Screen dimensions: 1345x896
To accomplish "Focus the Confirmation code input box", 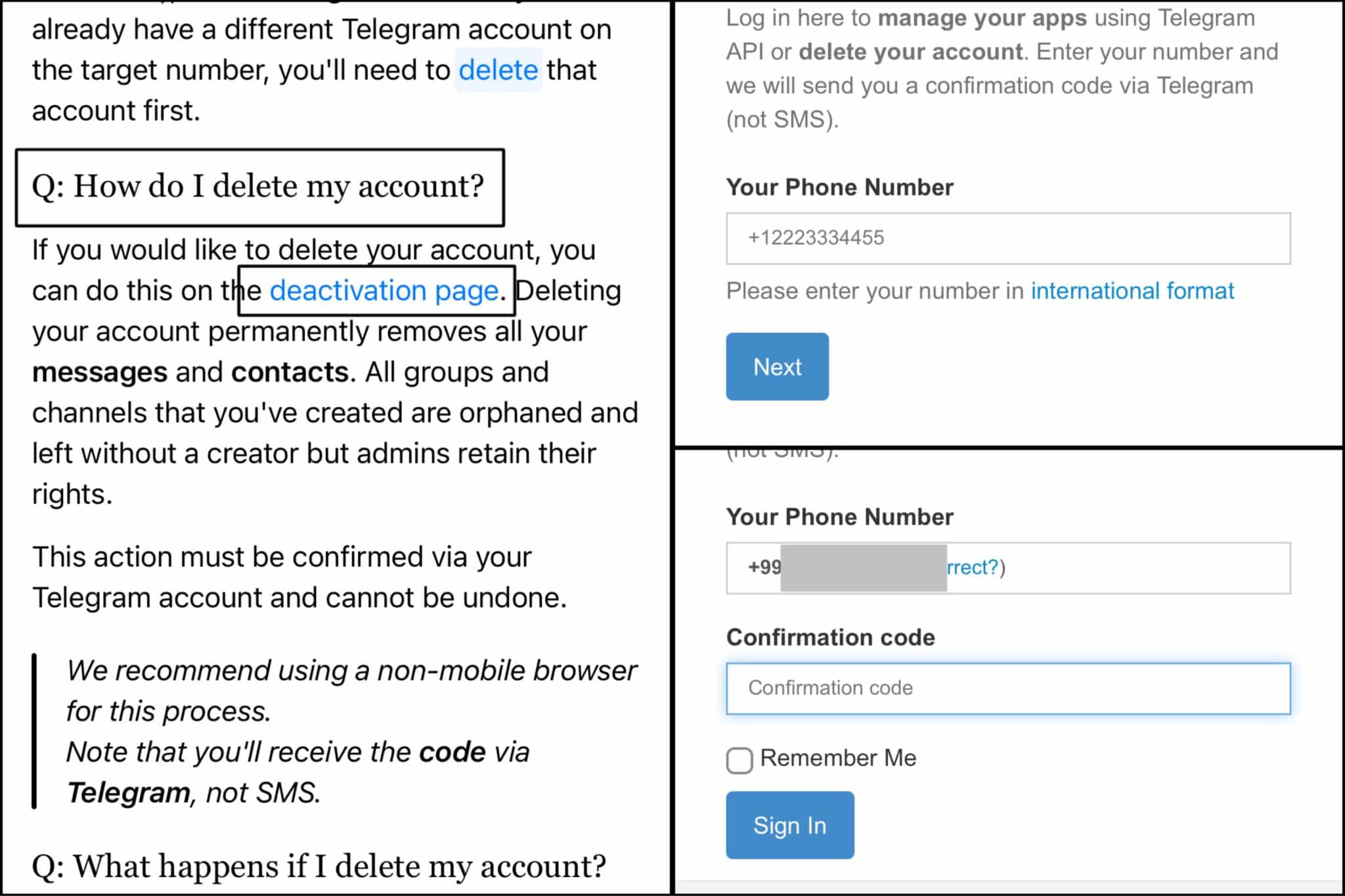I will pos(1007,689).
